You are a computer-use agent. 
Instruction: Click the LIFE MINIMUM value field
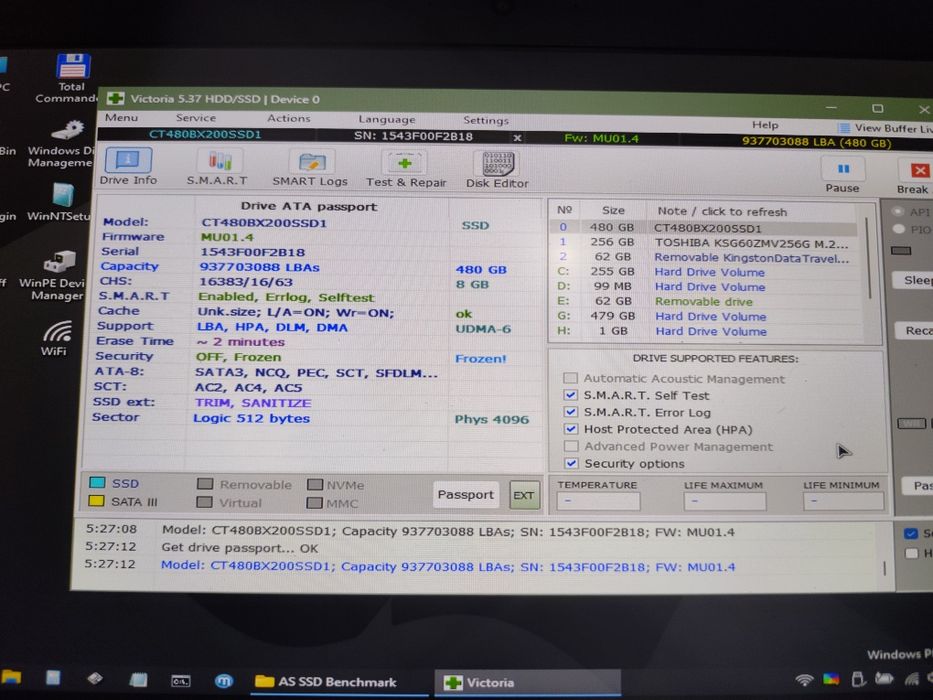(x=843, y=502)
